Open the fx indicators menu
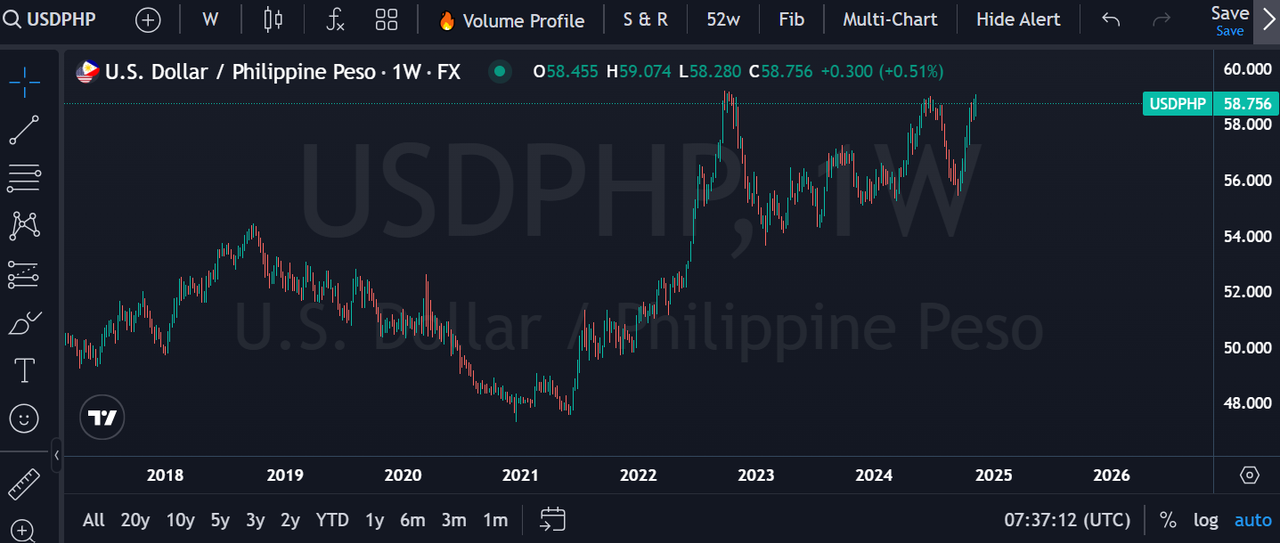The height and width of the screenshot is (543, 1280). (x=336, y=20)
